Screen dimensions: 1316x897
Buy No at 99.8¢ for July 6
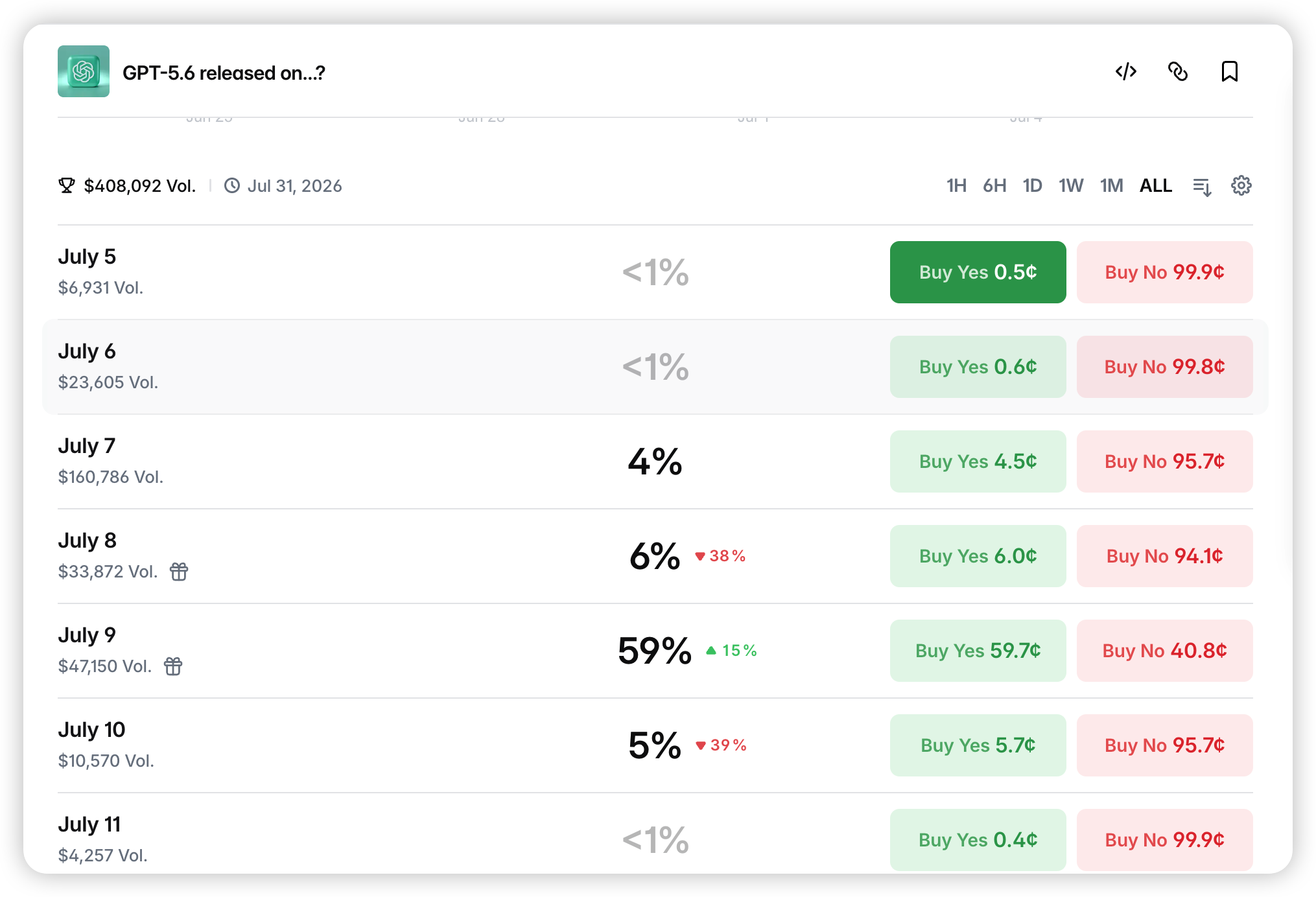coord(1164,367)
